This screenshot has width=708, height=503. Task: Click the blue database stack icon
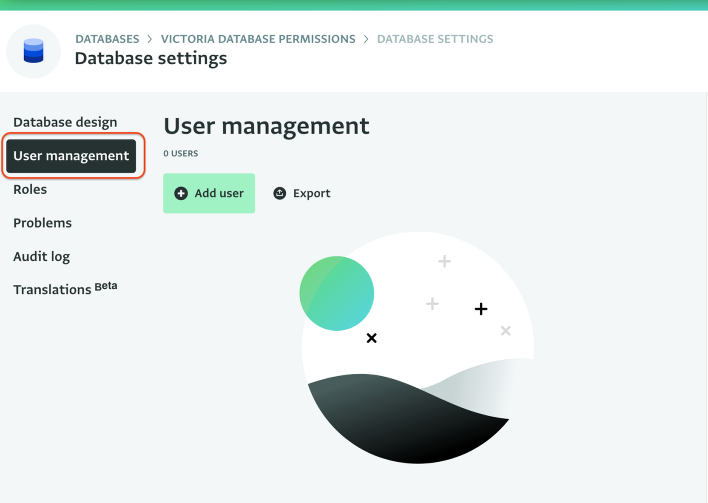[33, 51]
